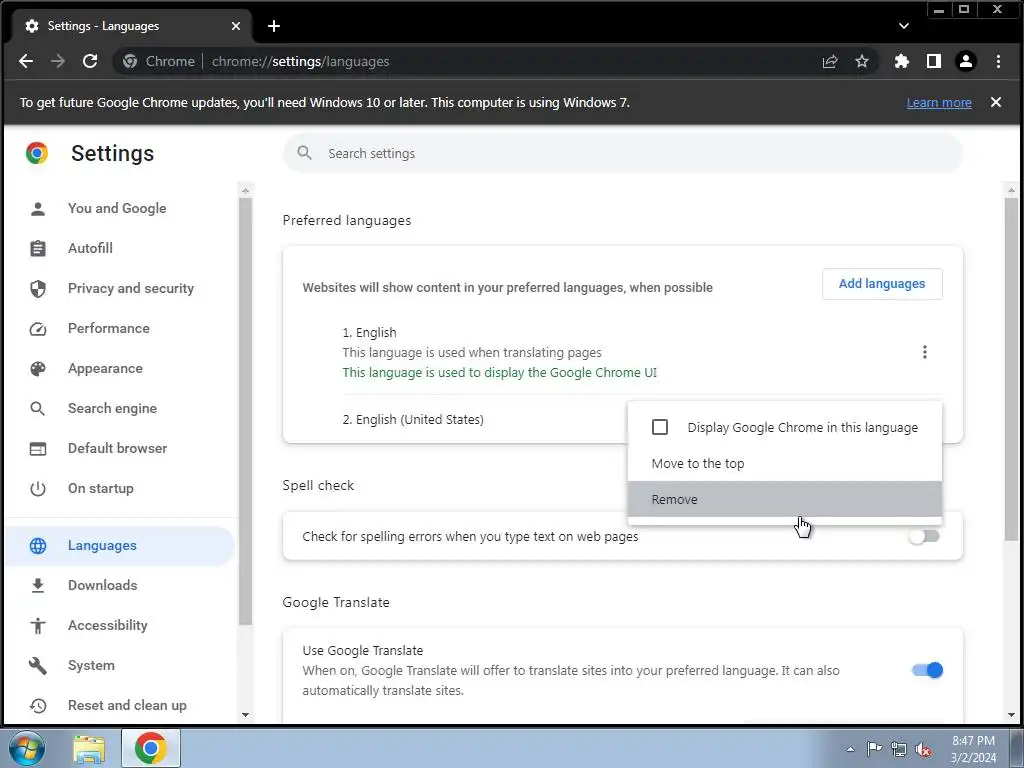
Task: Close the Settings - Languages tab
Action: (236, 26)
